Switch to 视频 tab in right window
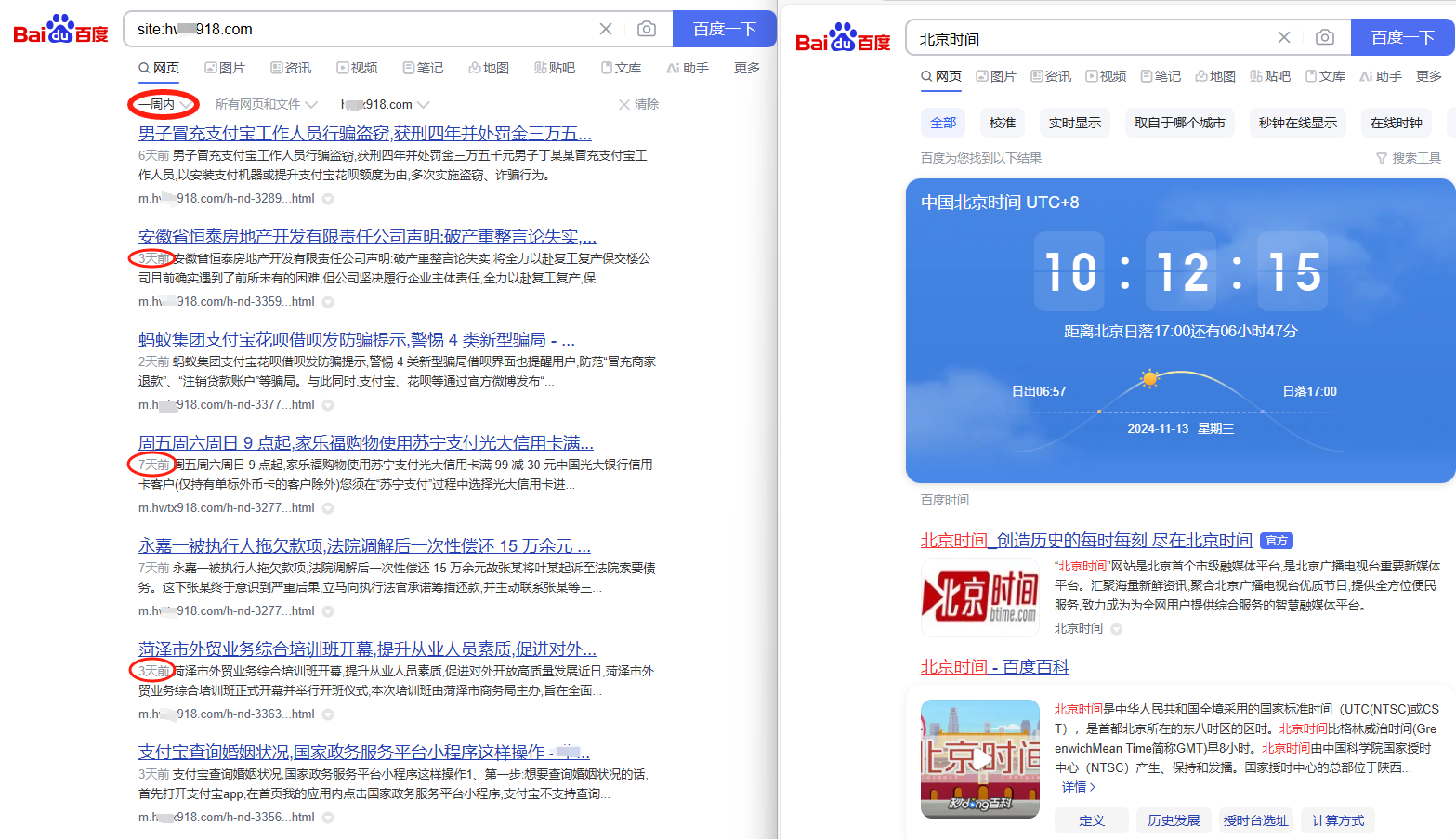Image resolution: width=1456 pixels, height=839 pixels. [x=1106, y=76]
